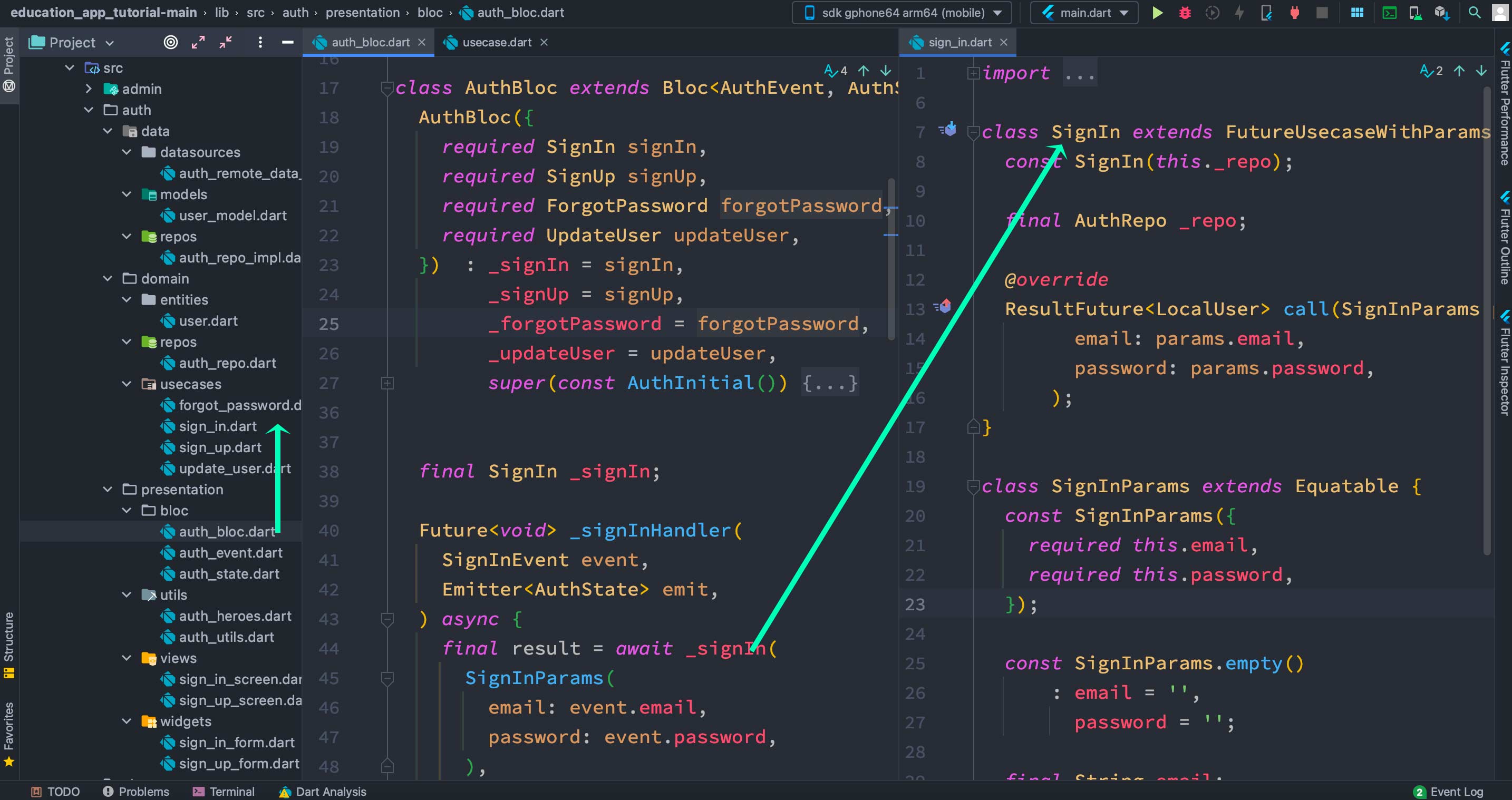Run the app with the green play icon
The image size is (1512, 800).
(1157, 13)
